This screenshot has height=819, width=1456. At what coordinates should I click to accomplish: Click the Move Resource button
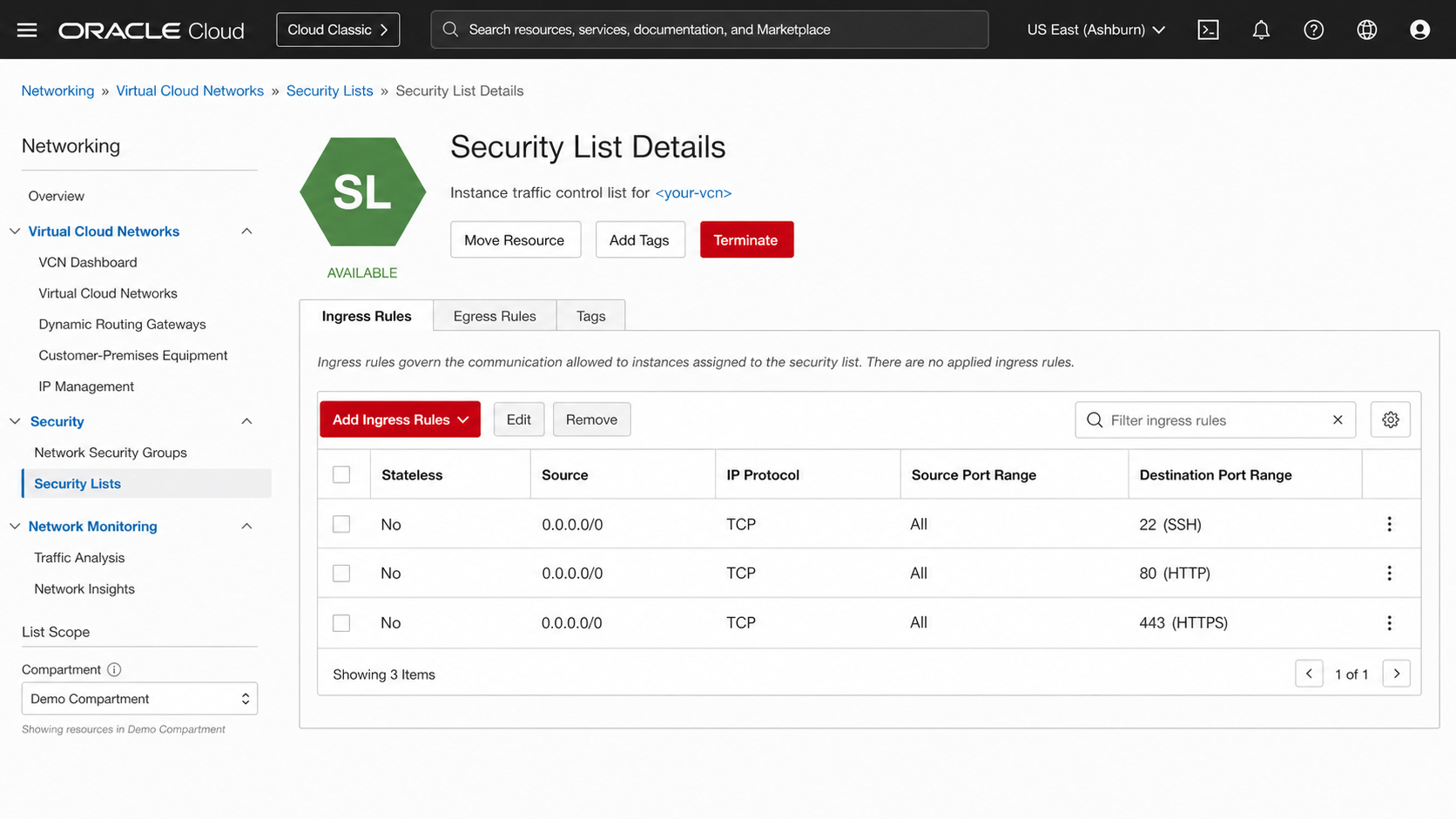[515, 240]
